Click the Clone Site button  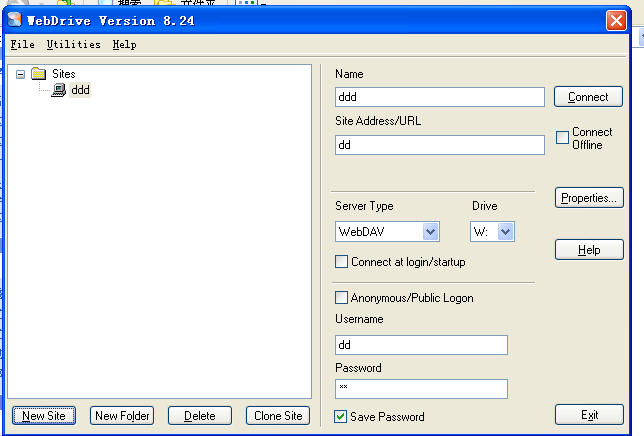tap(278, 416)
